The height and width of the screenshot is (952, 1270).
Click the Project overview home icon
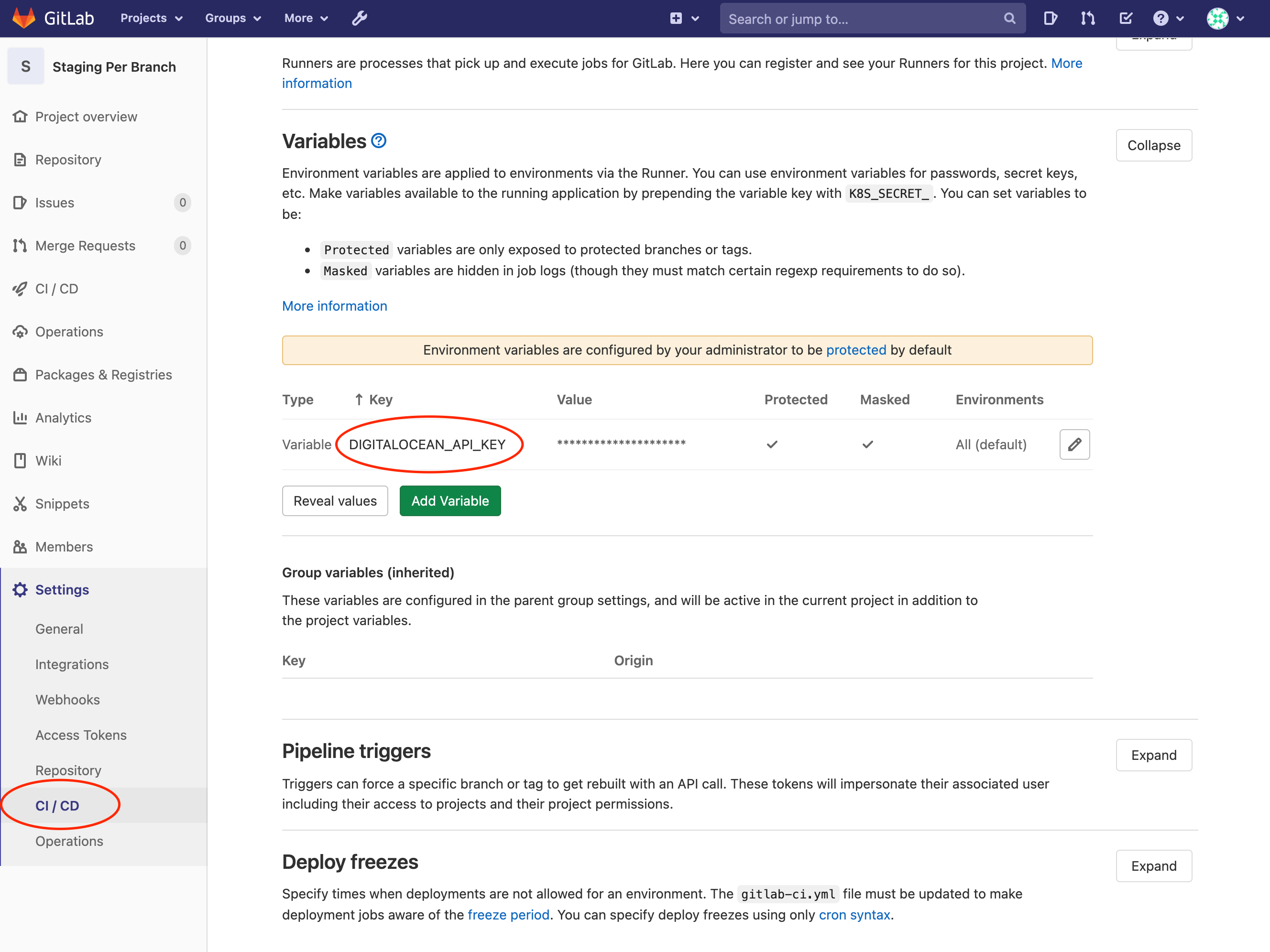20,117
